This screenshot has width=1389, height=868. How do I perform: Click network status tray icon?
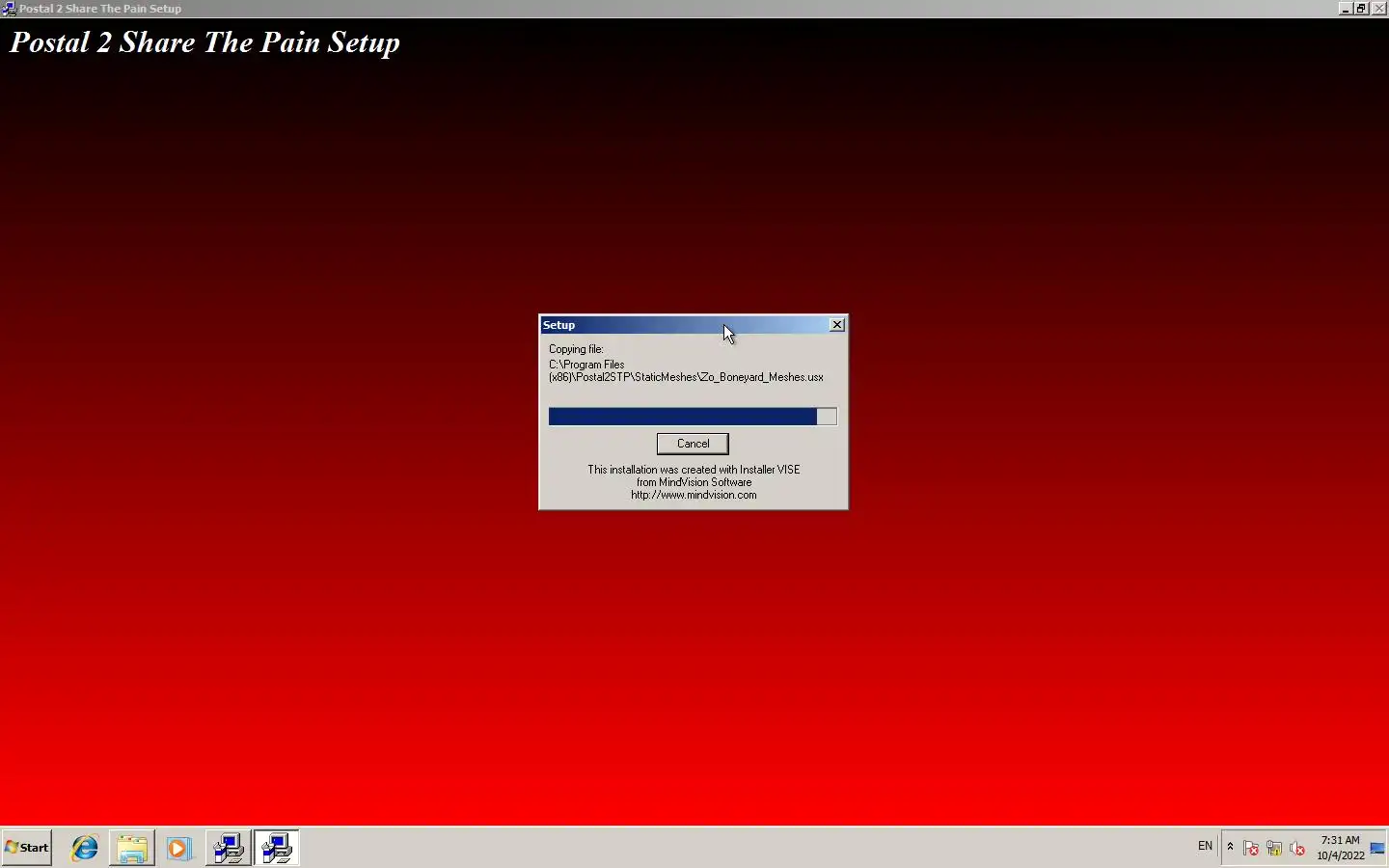coord(1274,849)
